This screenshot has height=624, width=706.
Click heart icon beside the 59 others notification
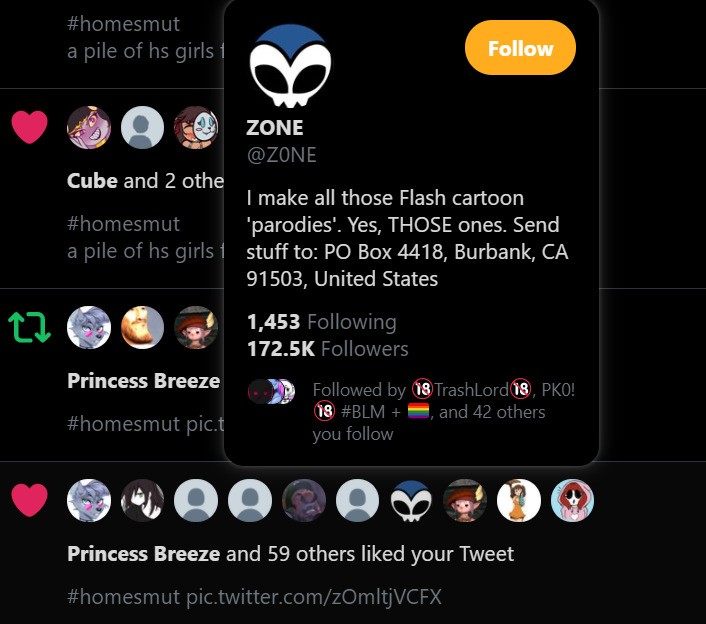click(29, 500)
